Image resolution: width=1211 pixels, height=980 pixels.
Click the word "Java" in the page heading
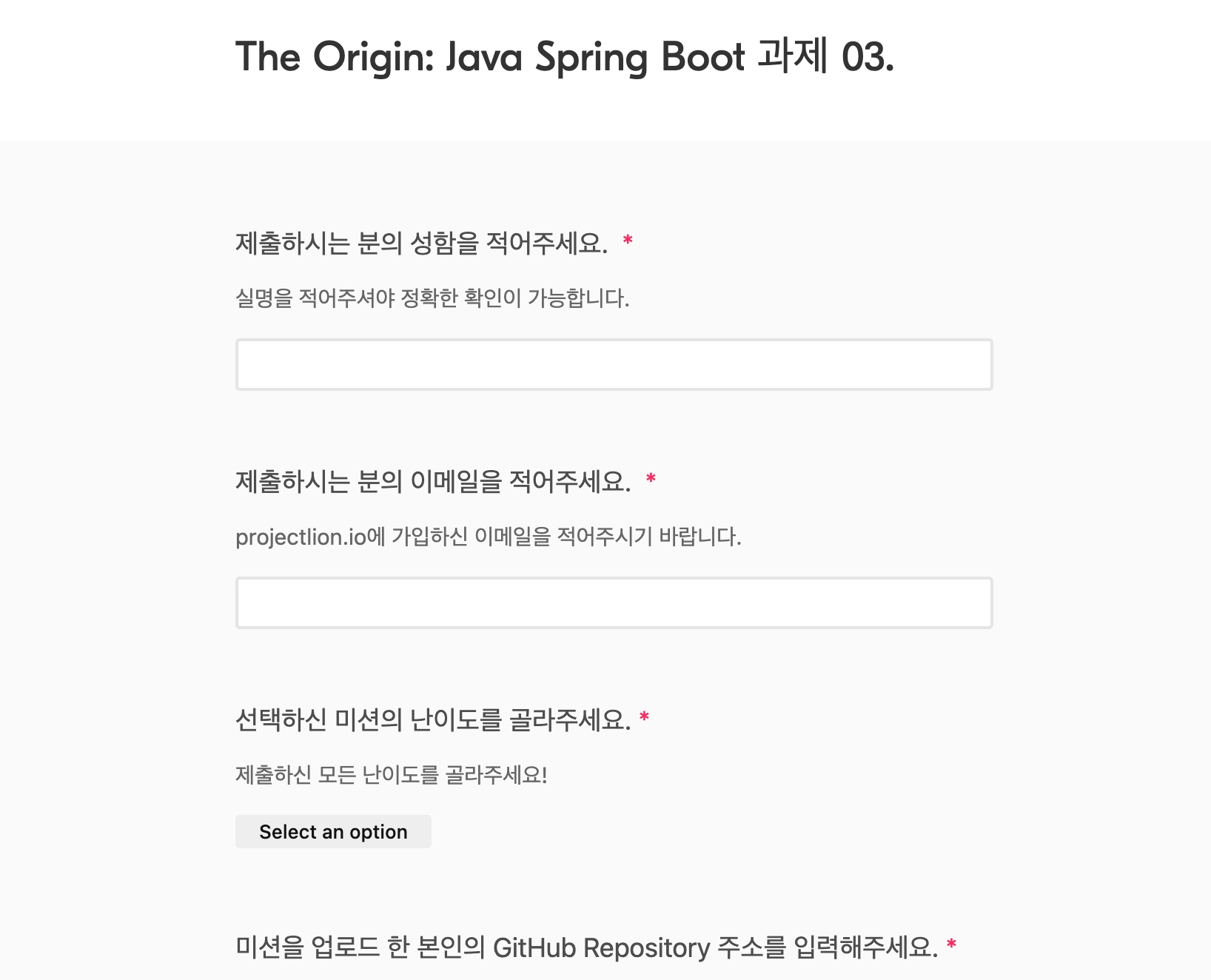click(484, 57)
